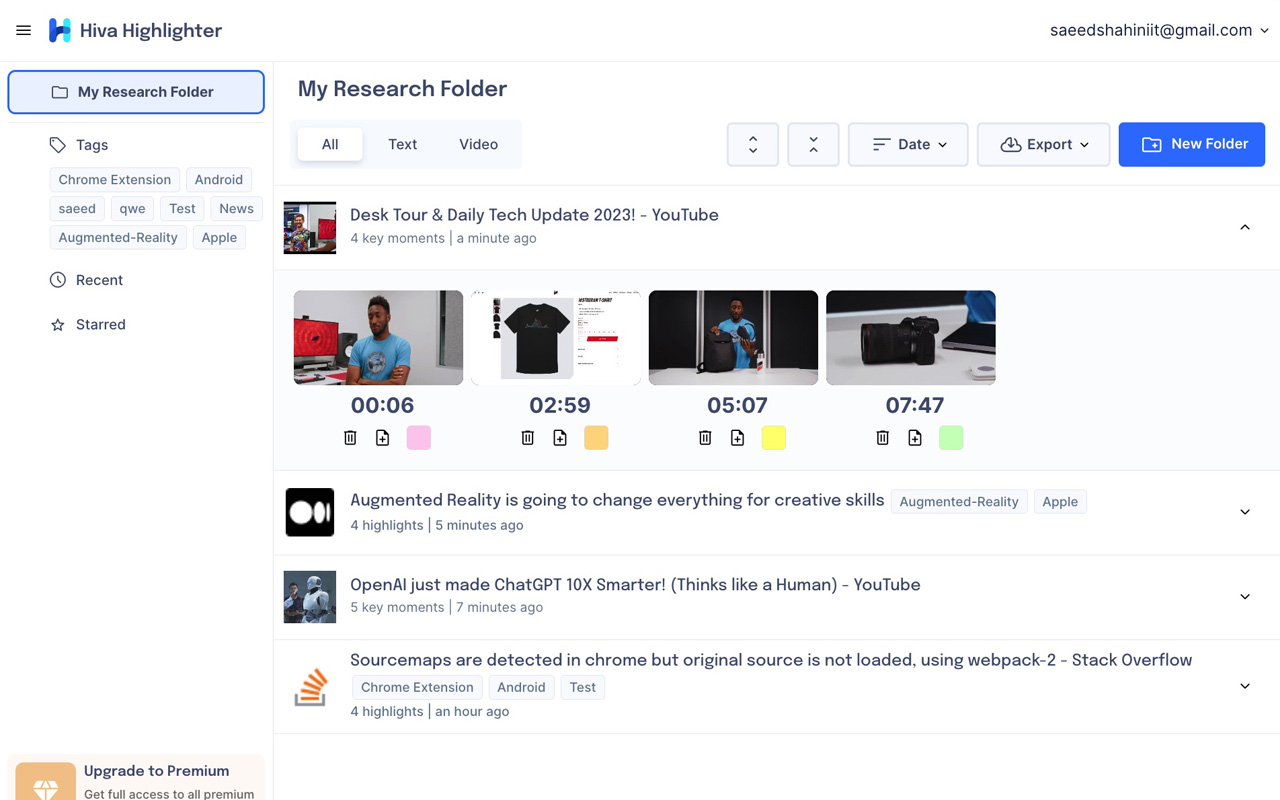Switch to the Text tab

402,144
